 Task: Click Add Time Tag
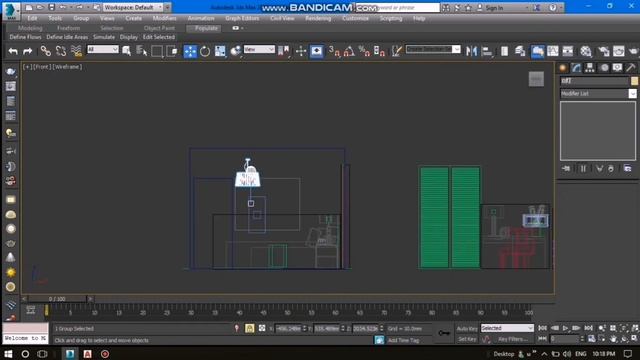[x=403, y=340]
